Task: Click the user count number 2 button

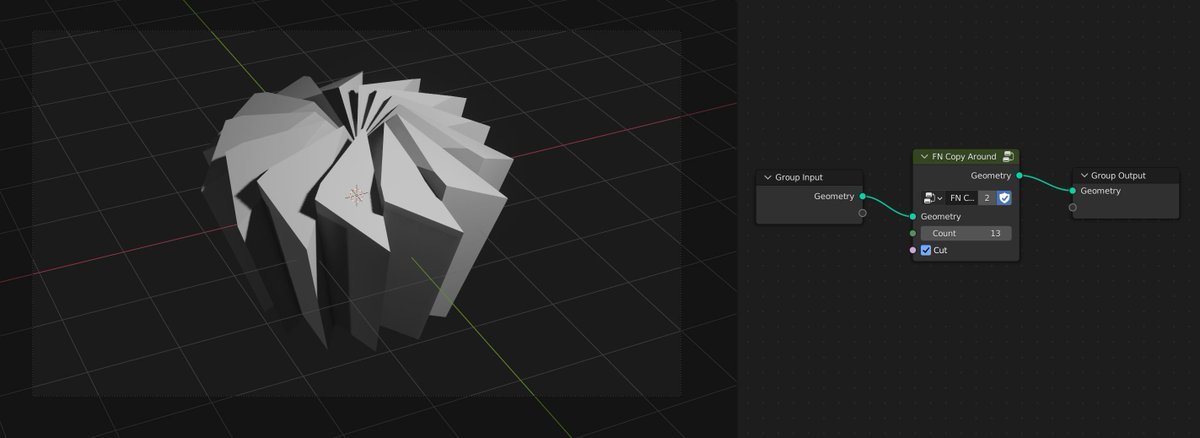Action: coord(986,198)
